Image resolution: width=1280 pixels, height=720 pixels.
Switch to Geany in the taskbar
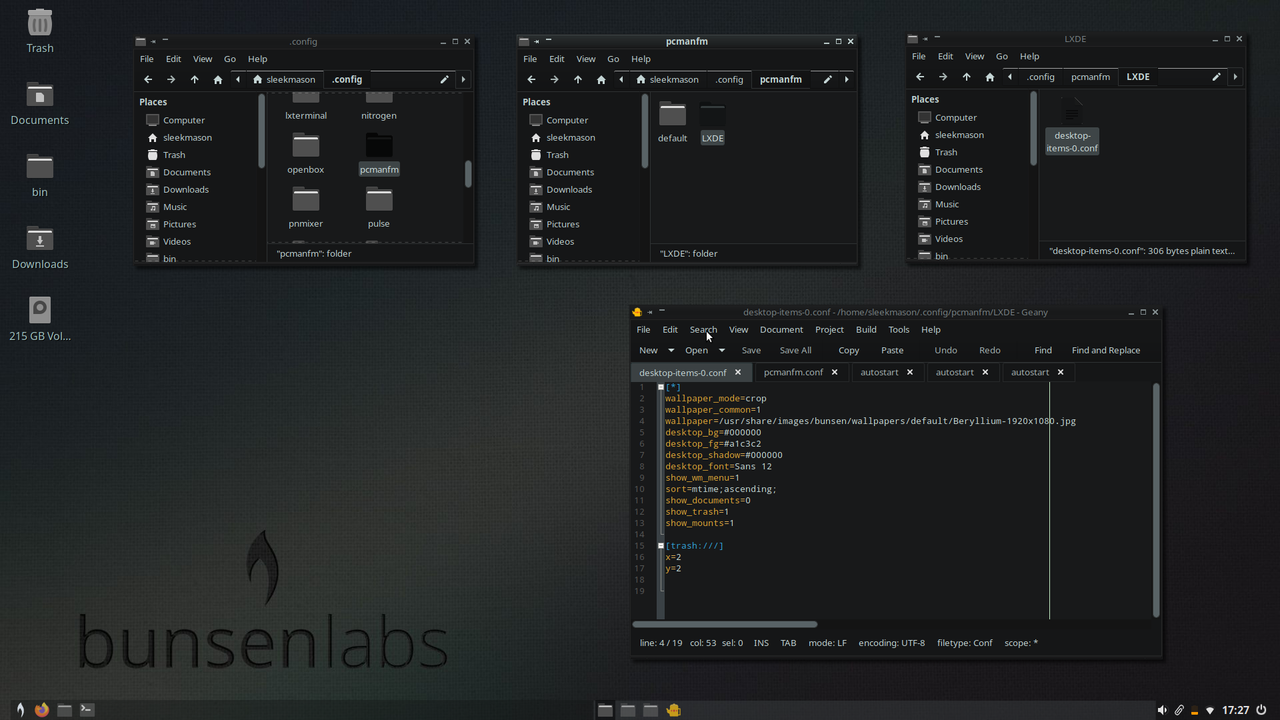[674, 710]
